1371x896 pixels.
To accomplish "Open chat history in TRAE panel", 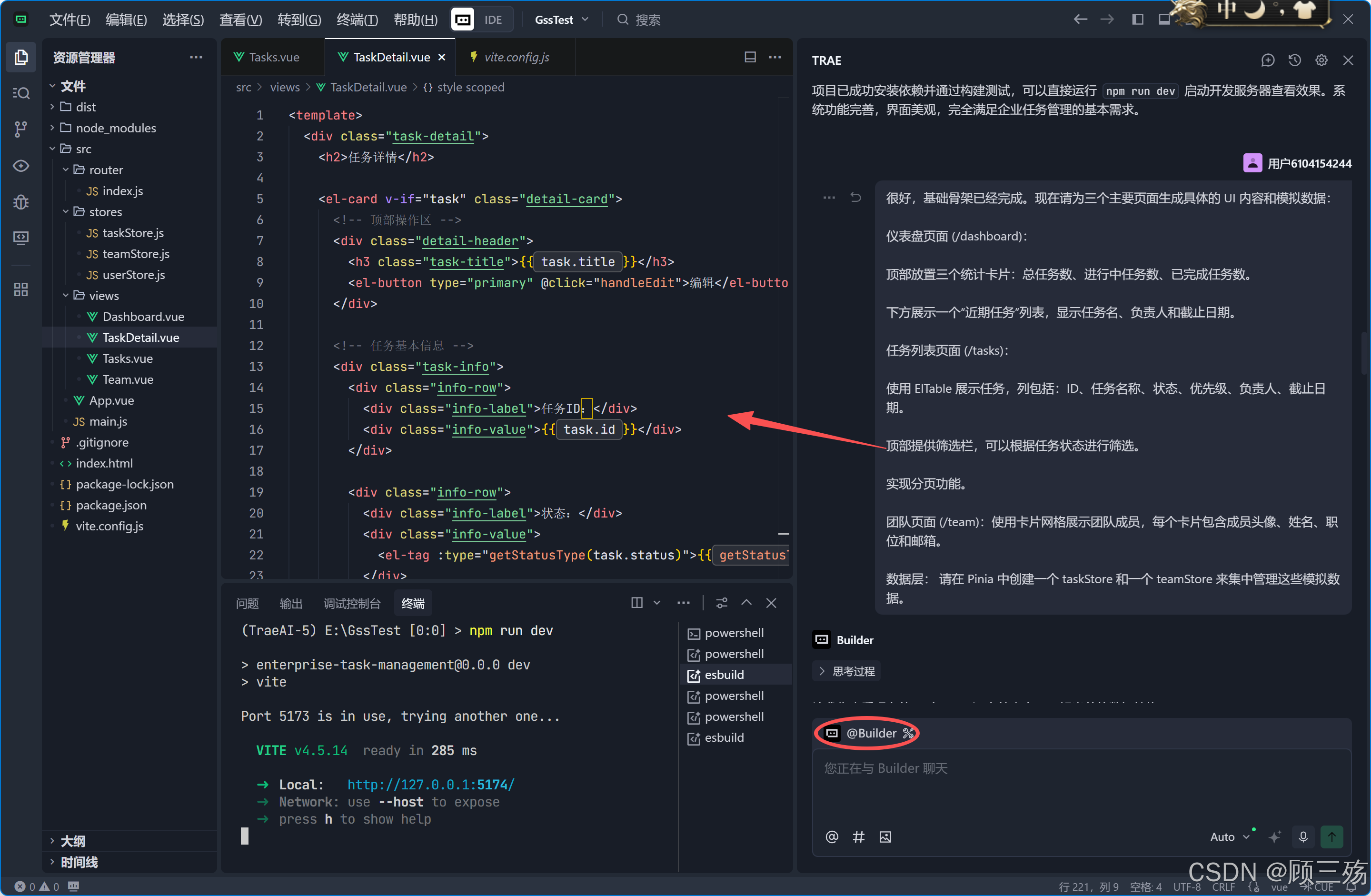I will (x=1294, y=60).
